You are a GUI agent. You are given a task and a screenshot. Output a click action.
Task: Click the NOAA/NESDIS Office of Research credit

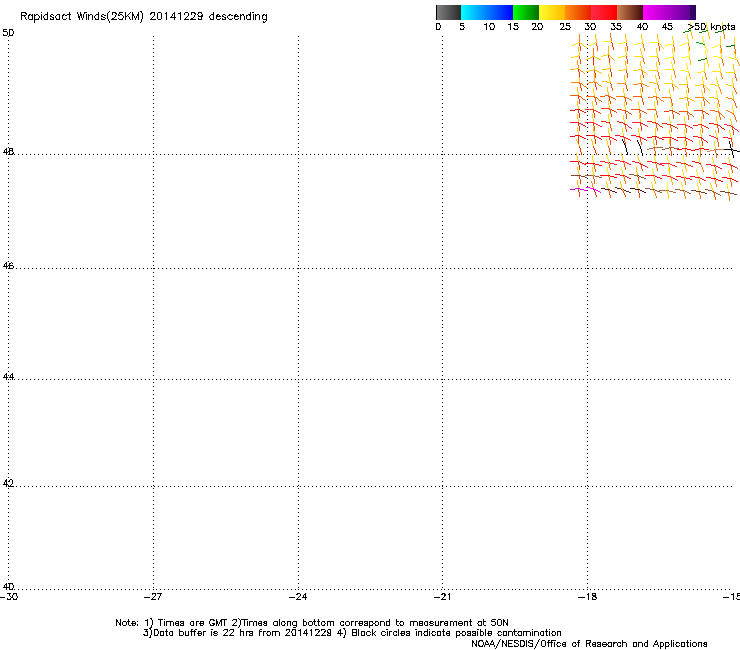pos(589,644)
